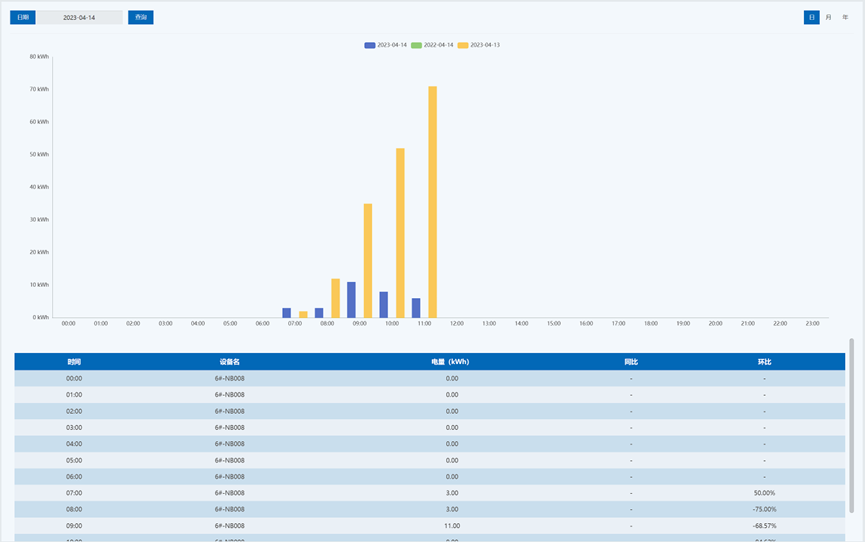Click the 0.00 kWh value in 00:00 row
Image resolution: width=865 pixels, height=542 pixels.
pos(452,378)
